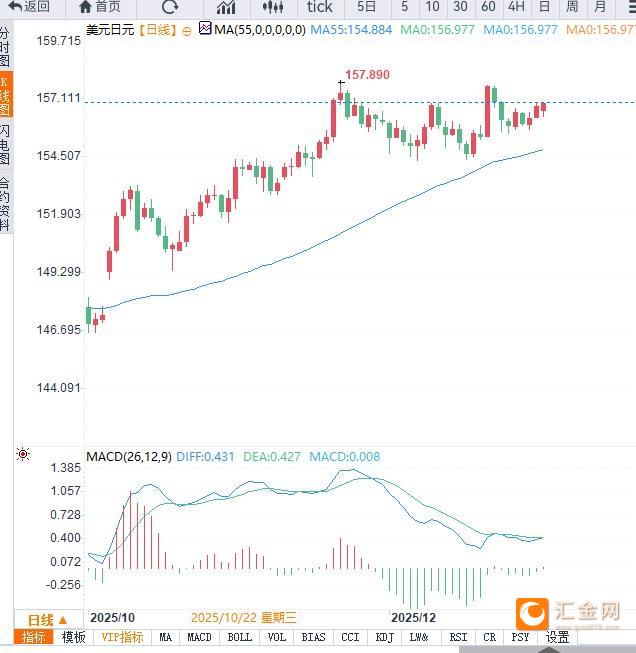Select the 指标 bottom tab
636x653 pixels.
[x=33, y=638]
